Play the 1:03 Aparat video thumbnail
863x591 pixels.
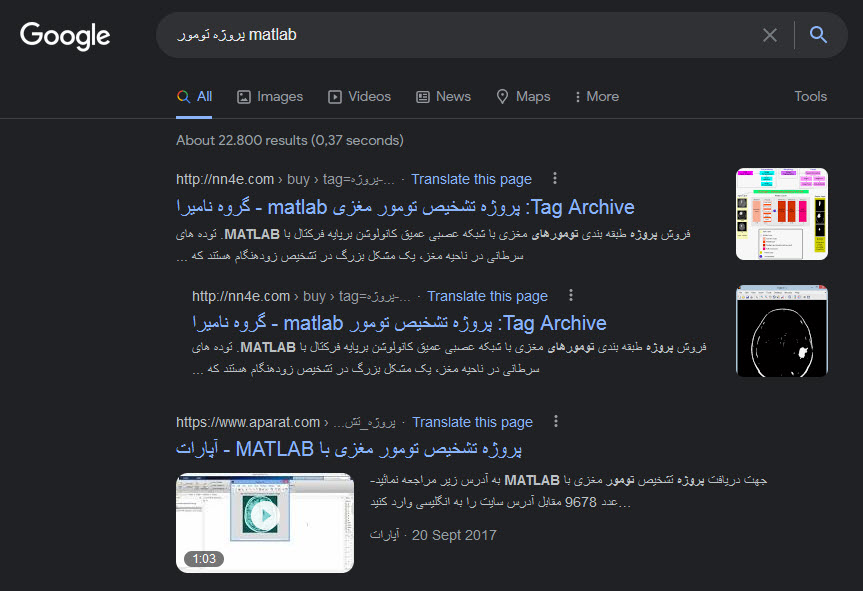tap(265, 523)
